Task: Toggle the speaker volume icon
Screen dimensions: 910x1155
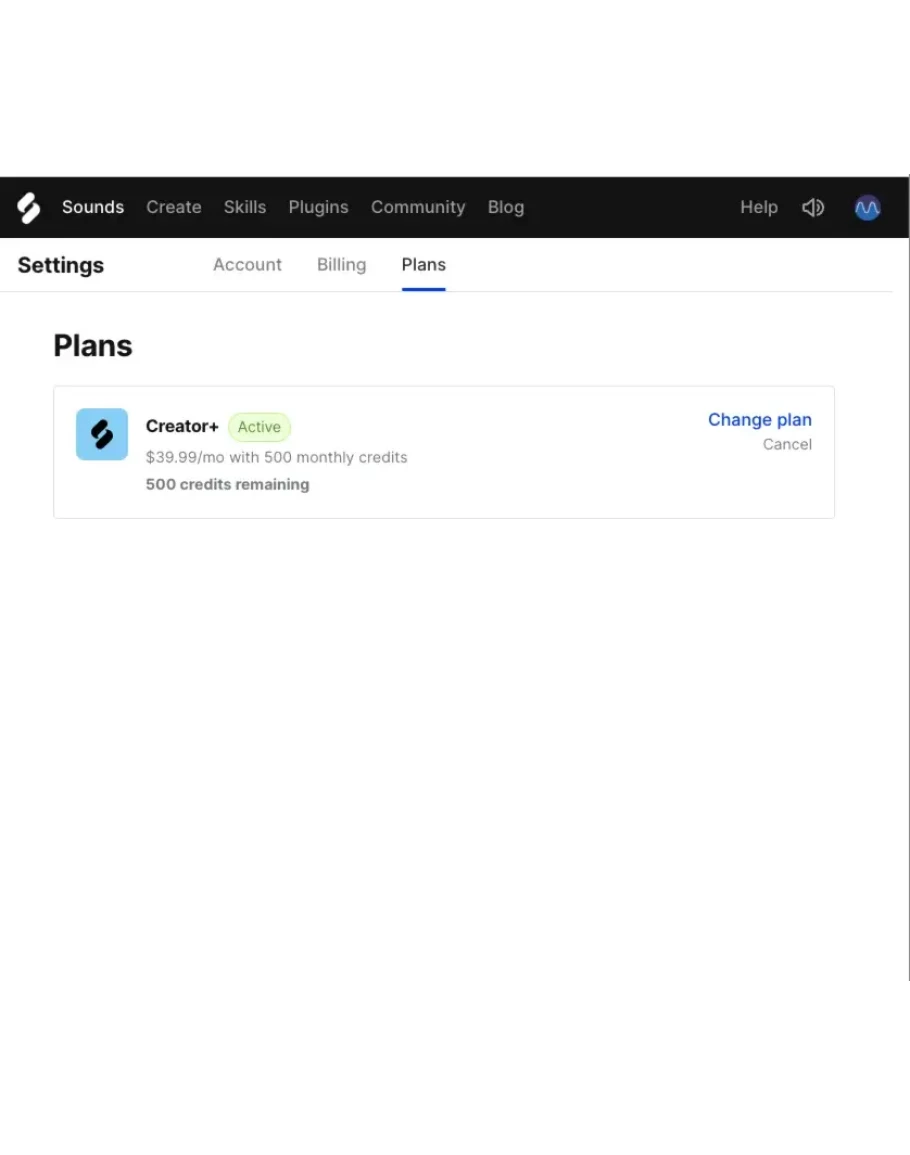Action: click(x=813, y=208)
